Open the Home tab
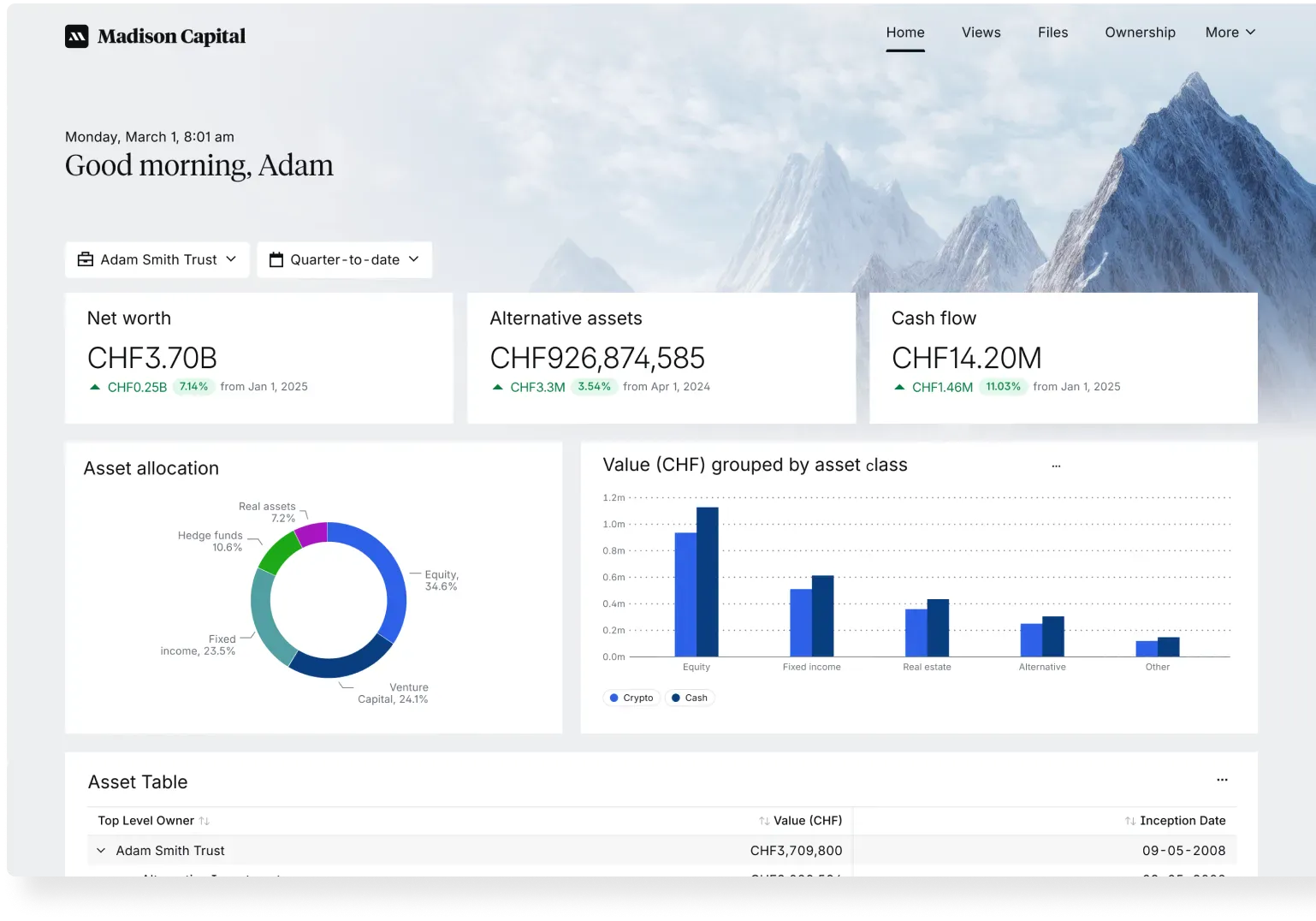This screenshot has height=921, width=1316. click(x=905, y=33)
